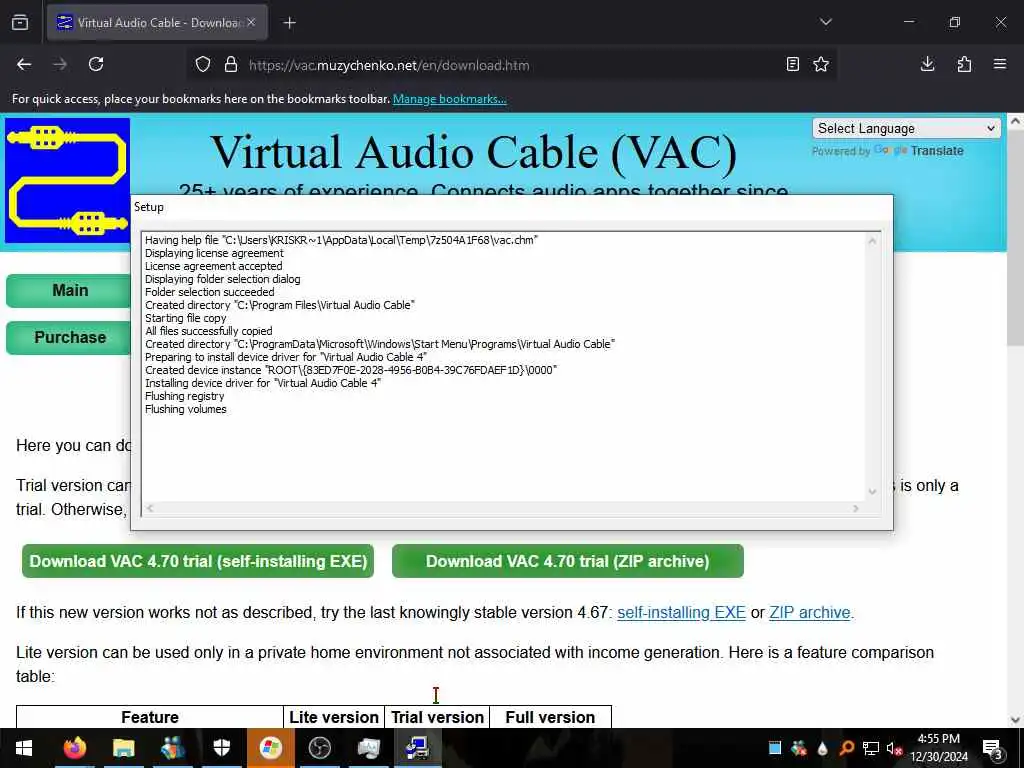Click the Trial version table header
This screenshot has width=1024, height=768.
[x=437, y=717]
